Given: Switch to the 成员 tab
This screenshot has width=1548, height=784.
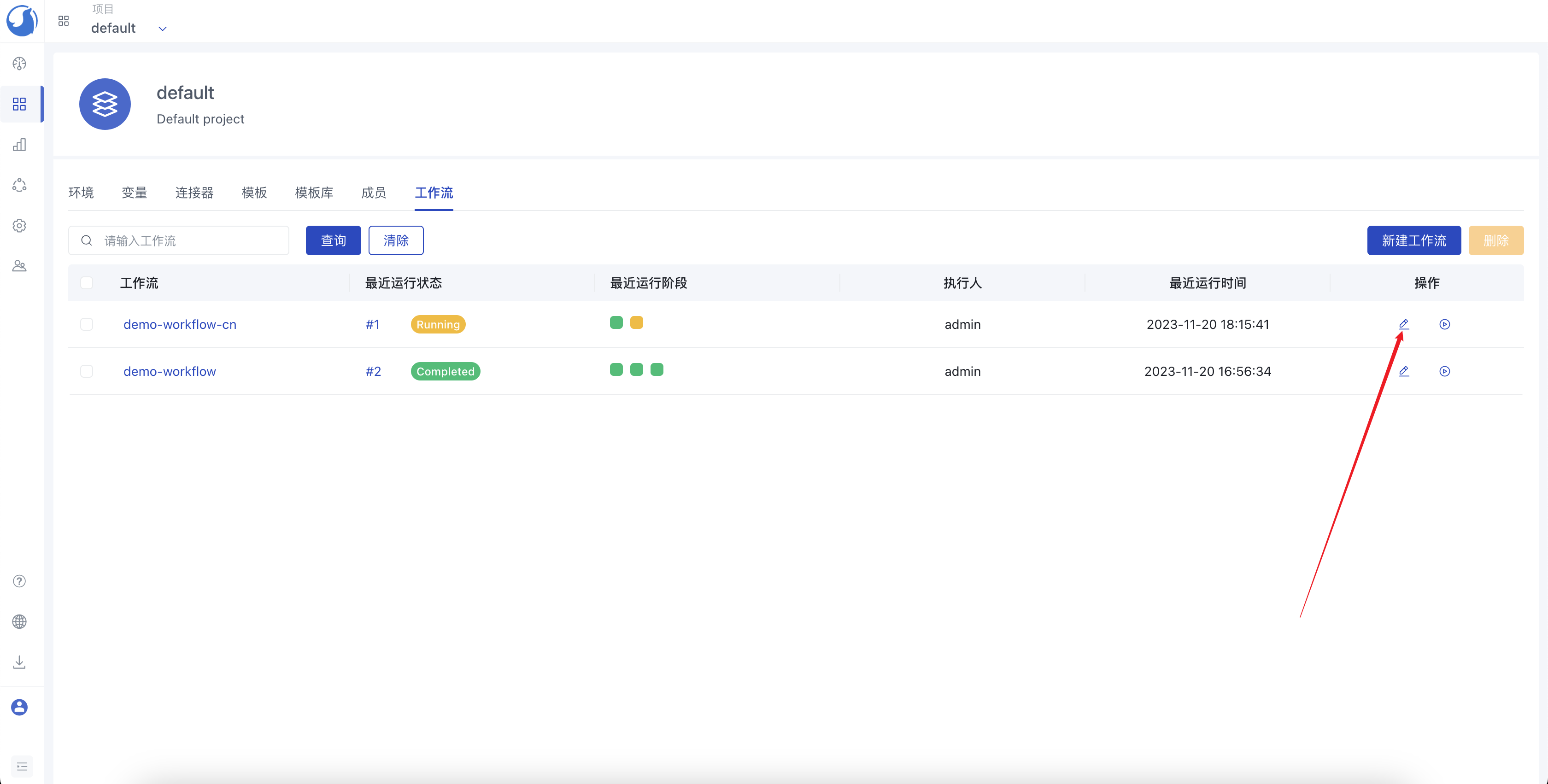Looking at the screenshot, I should pos(374,192).
